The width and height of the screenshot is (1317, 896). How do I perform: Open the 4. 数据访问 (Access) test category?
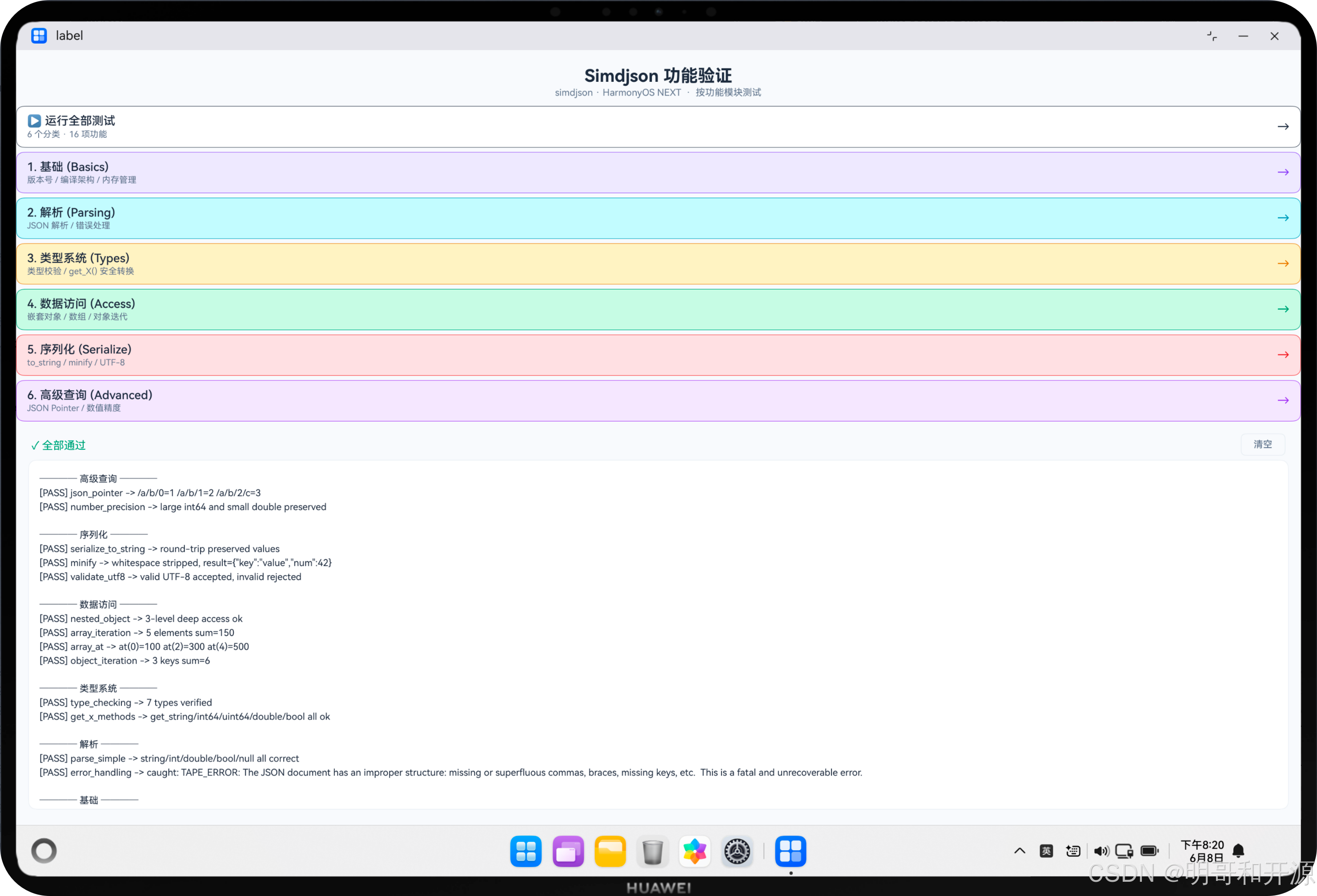[658, 310]
